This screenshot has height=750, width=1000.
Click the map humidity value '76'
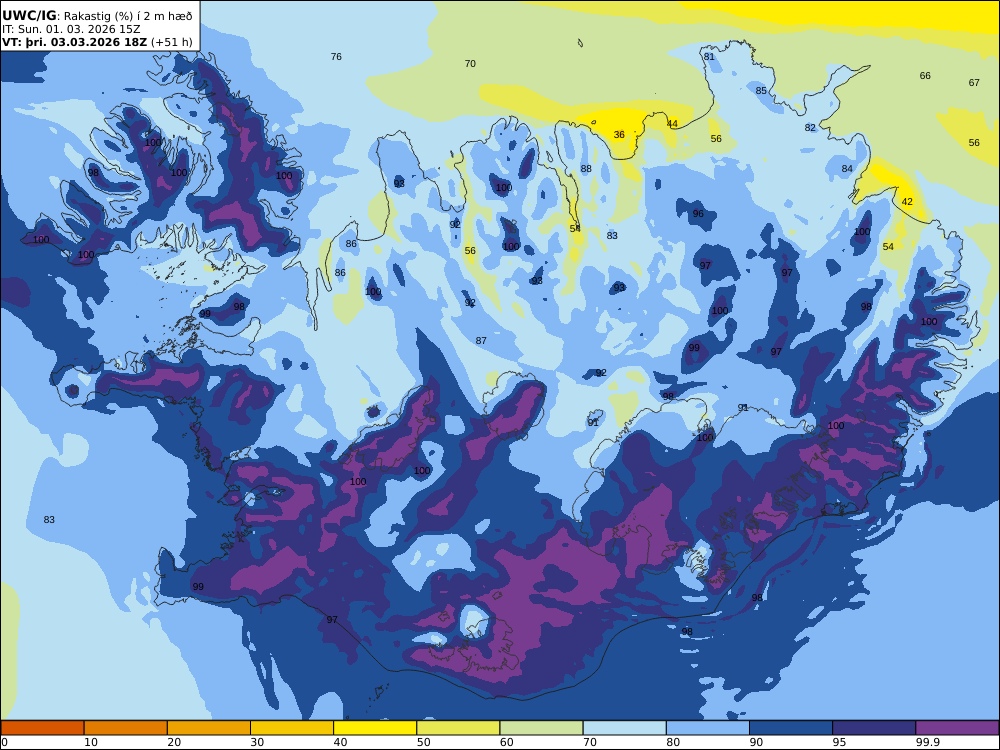coord(336,57)
